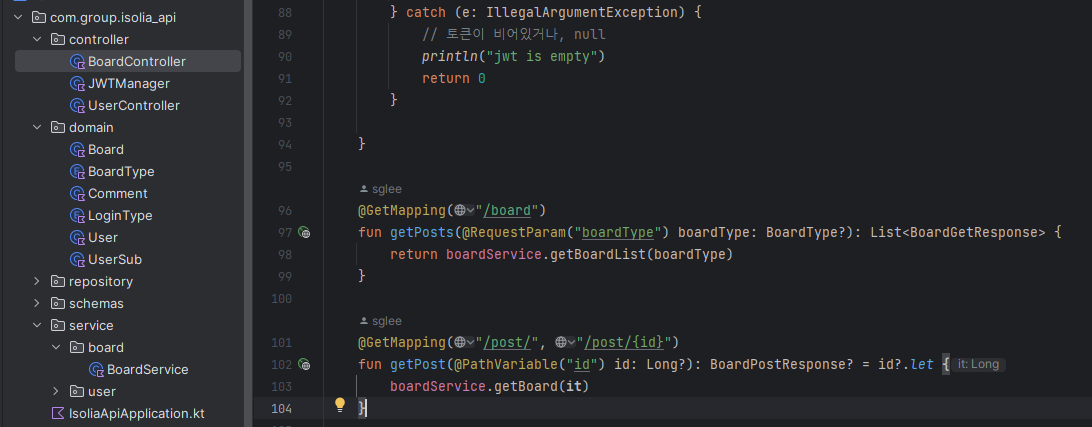The width and height of the screenshot is (1092, 427).
Task: Click the println("jwt is empty") call
Action: pyautogui.click(x=513, y=56)
